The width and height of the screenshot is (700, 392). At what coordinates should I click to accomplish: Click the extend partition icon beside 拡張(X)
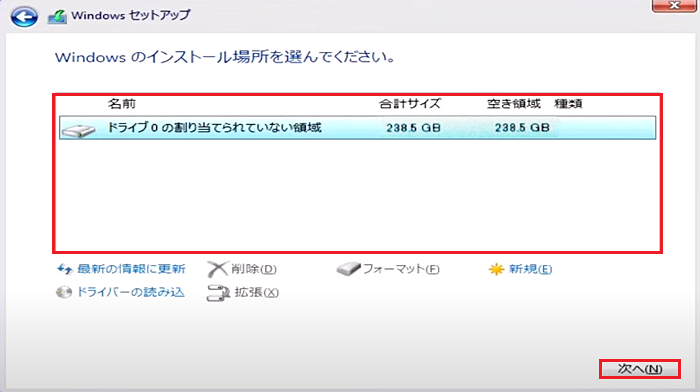point(217,293)
